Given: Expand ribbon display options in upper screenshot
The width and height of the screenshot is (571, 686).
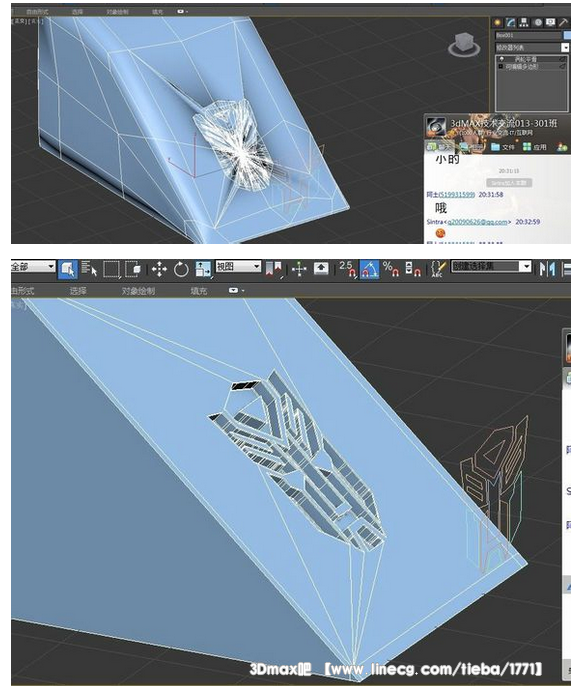Looking at the screenshot, I should click(x=182, y=11).
